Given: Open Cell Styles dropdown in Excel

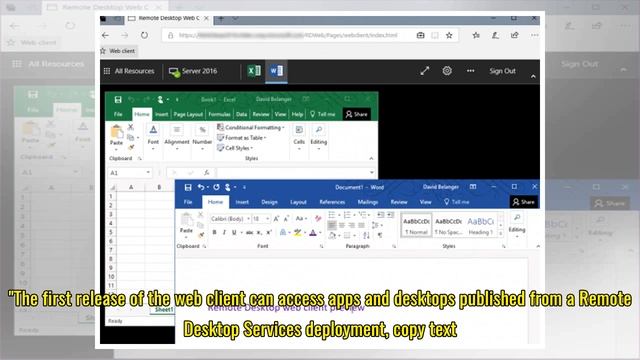Looking at the screenshot, I should (x=235, y=148).
